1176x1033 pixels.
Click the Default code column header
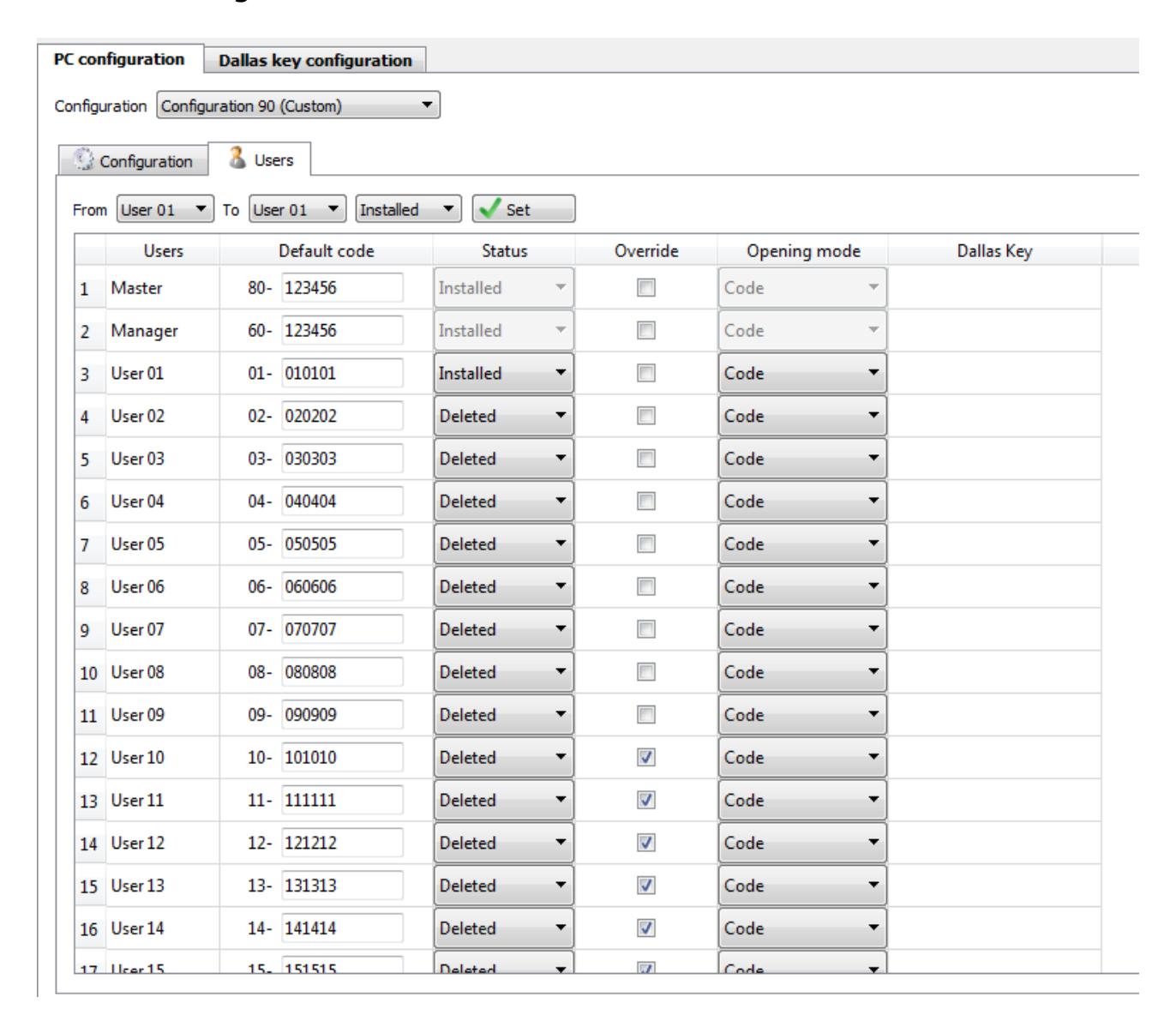327,251
